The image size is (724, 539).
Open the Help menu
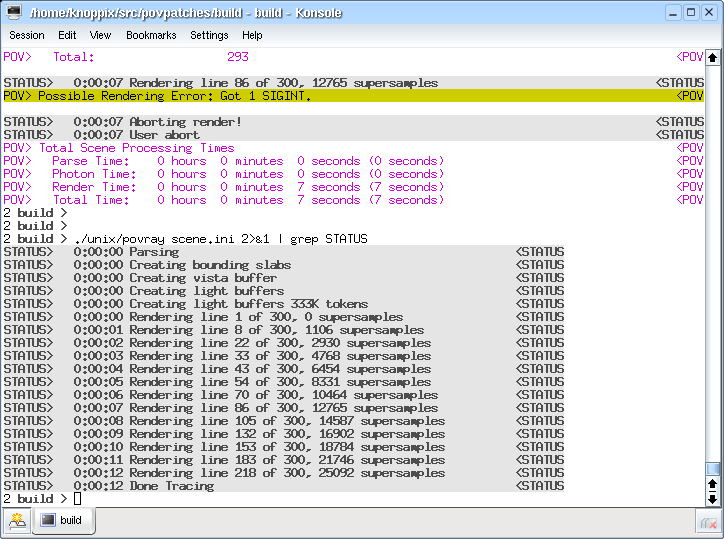(252, 35)
